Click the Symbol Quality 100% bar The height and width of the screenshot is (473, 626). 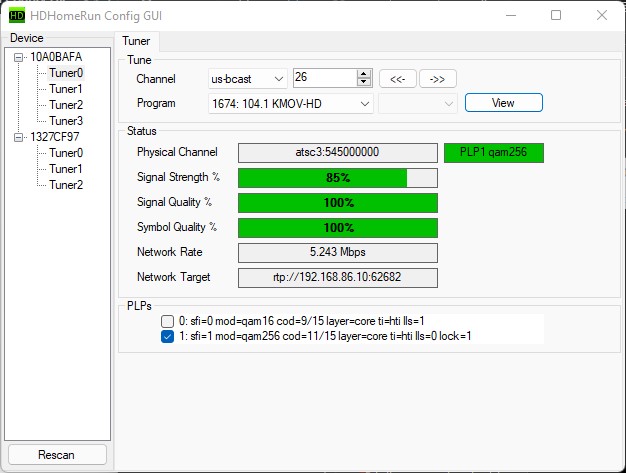click(338, 228)
